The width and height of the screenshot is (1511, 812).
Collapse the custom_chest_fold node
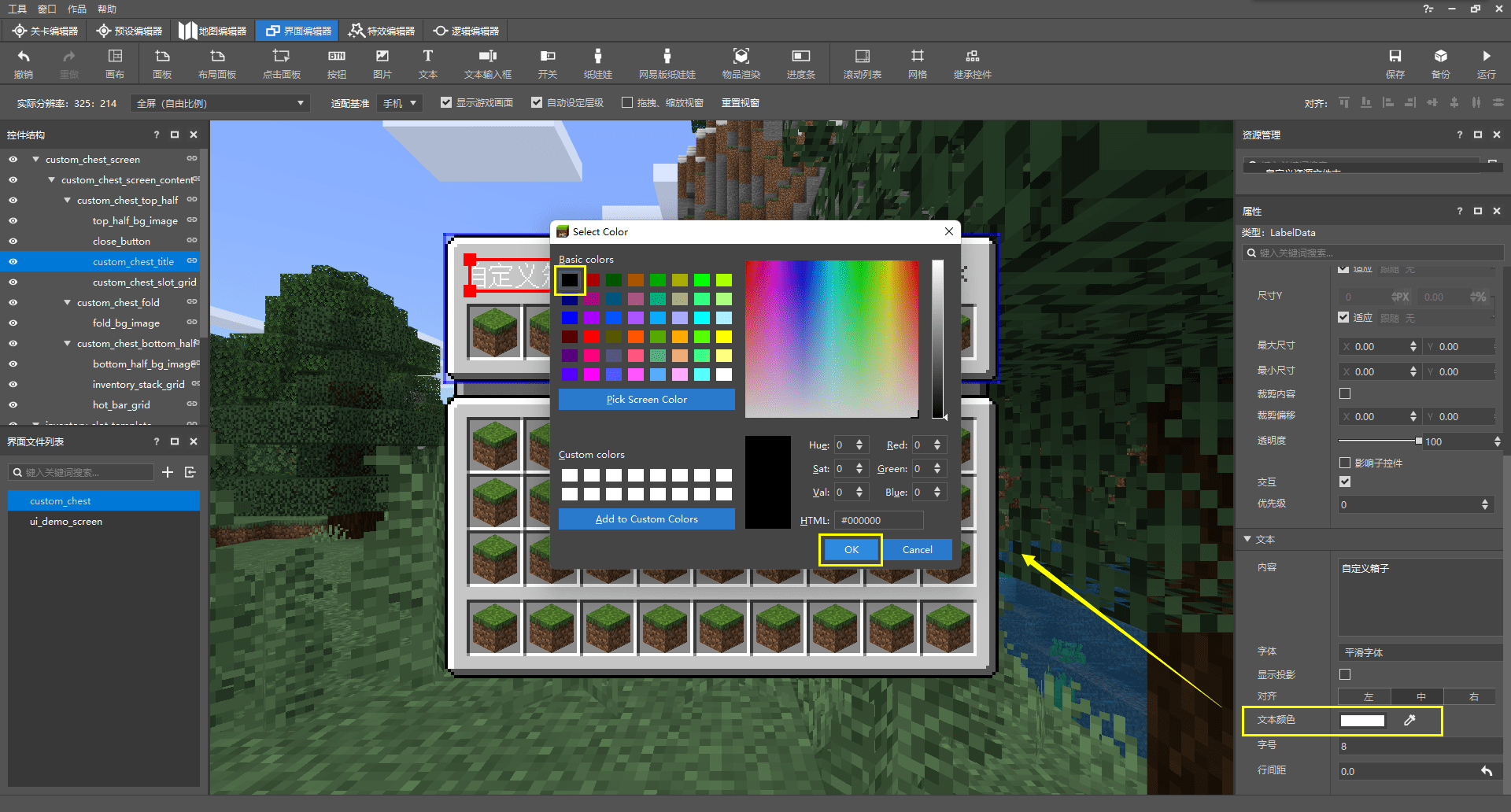67,302
